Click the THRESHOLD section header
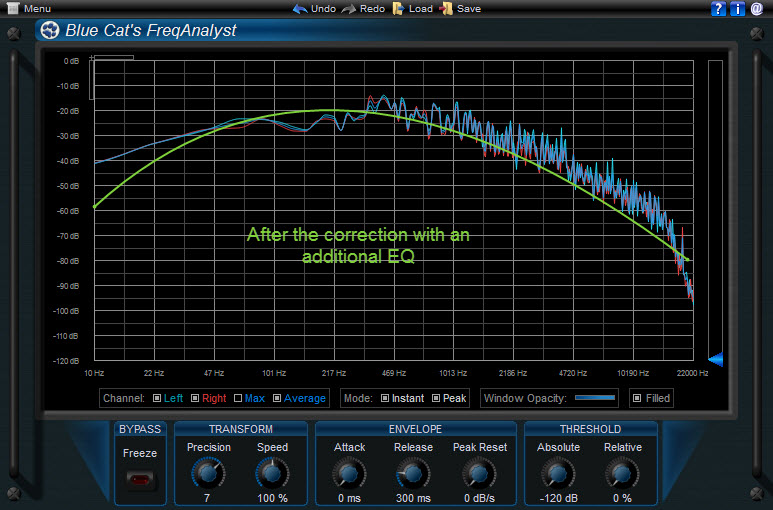Viewport: 773px width, 510px height. tap(590, 429)
